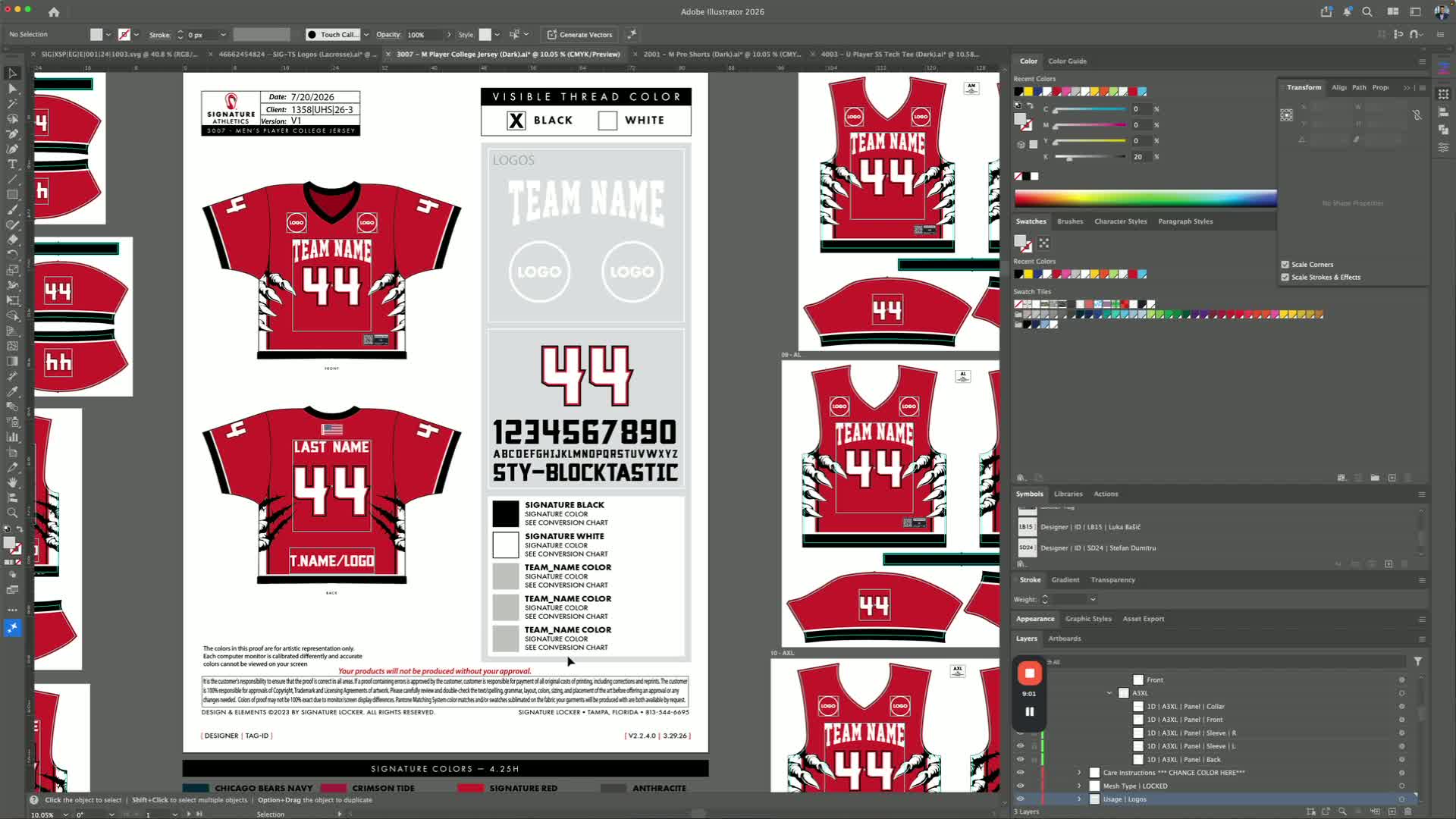Click the Home icon in title bar
This screenshot has width=1456, height=819.
click(54, 12)
